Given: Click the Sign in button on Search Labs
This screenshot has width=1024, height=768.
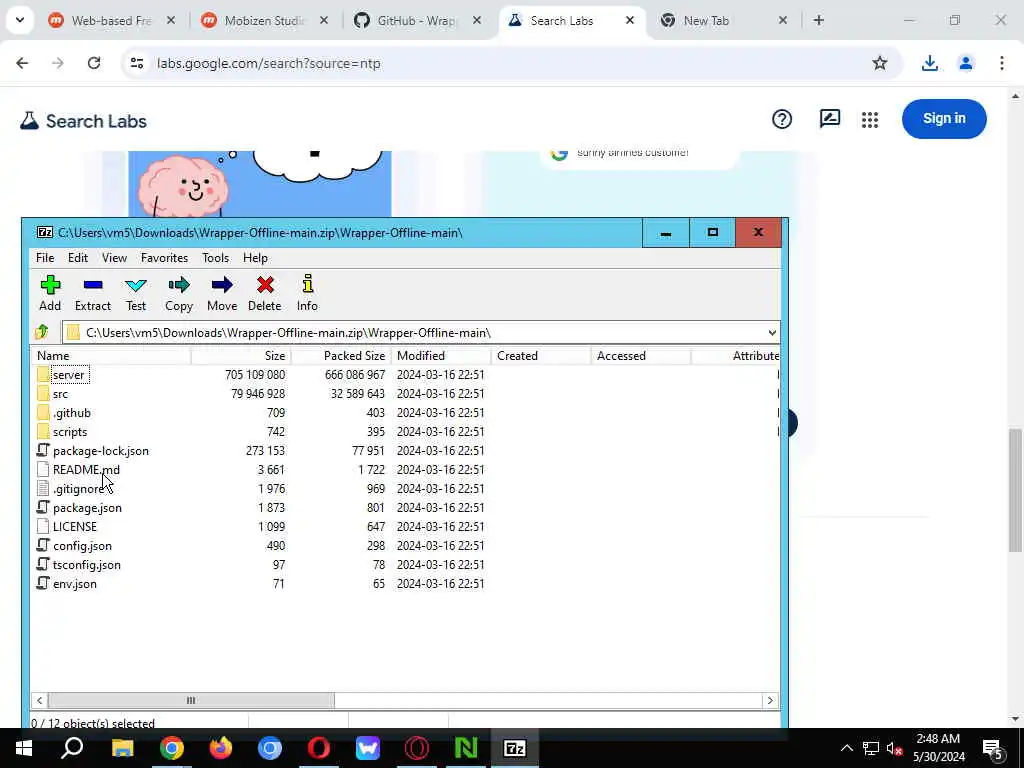Looking at the screenshot, I should tap(944, 119).
